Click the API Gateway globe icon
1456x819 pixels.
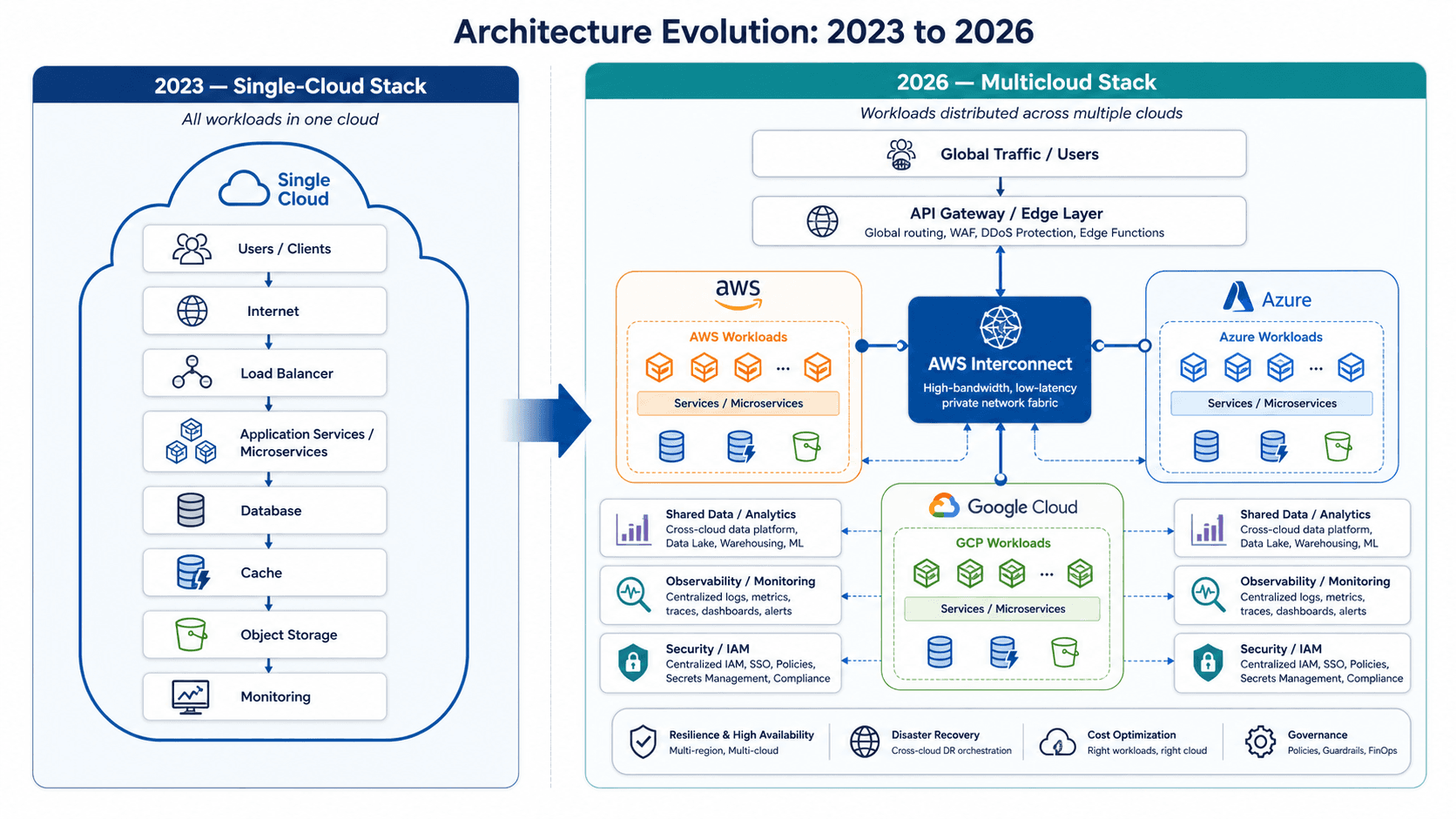click(822, 221)
